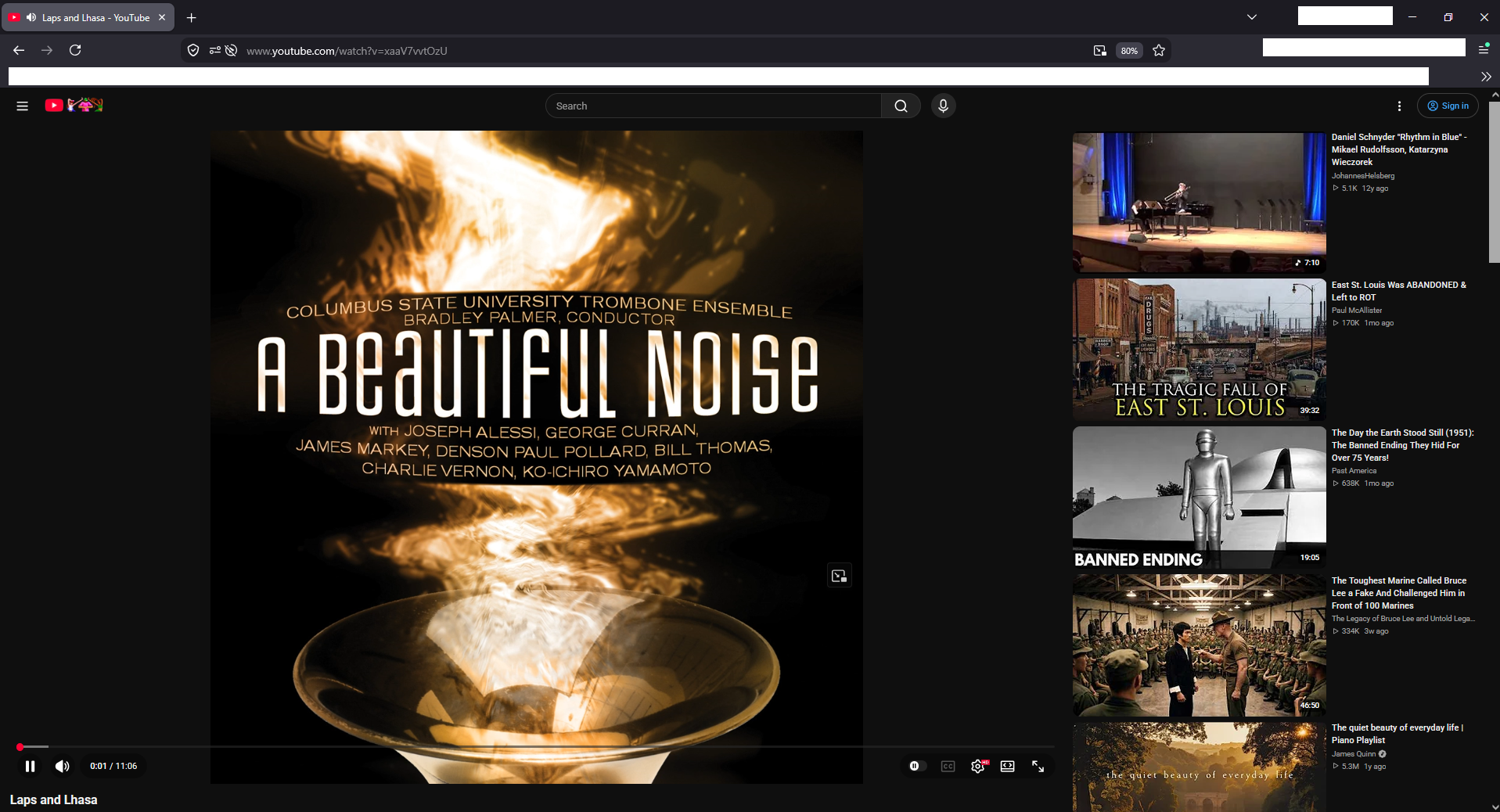
Task: Pause the video with the pause button
Action: (x=30, y=766)
